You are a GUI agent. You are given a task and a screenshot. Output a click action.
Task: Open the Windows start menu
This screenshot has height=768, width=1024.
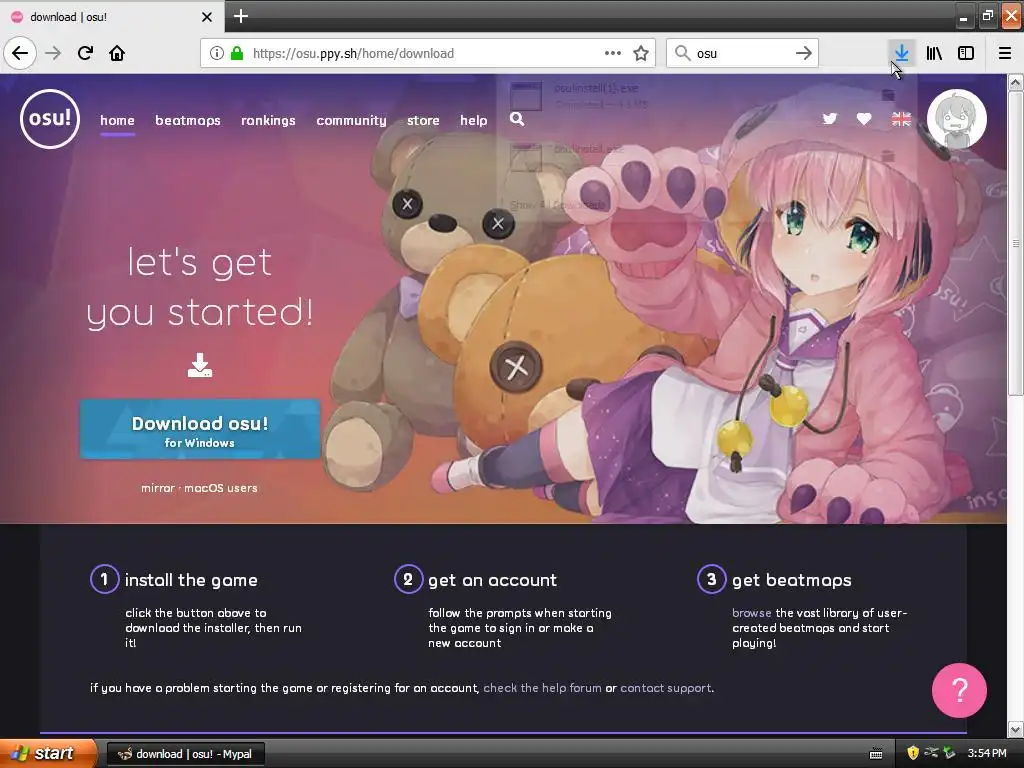tap(48, 753)
